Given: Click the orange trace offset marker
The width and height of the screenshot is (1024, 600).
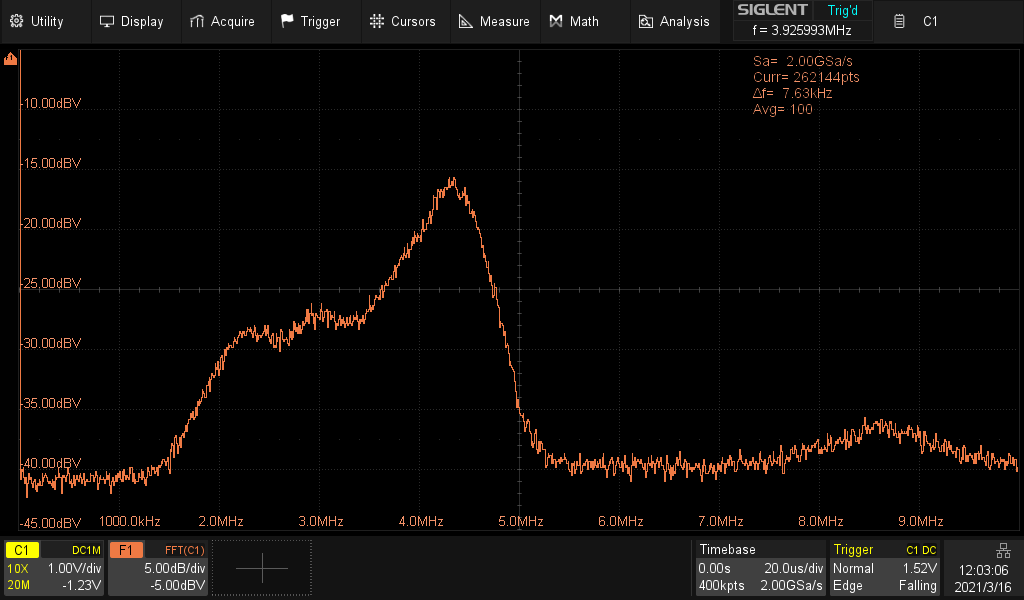Looking at the screenshot, I should click(x=10, y=59).
